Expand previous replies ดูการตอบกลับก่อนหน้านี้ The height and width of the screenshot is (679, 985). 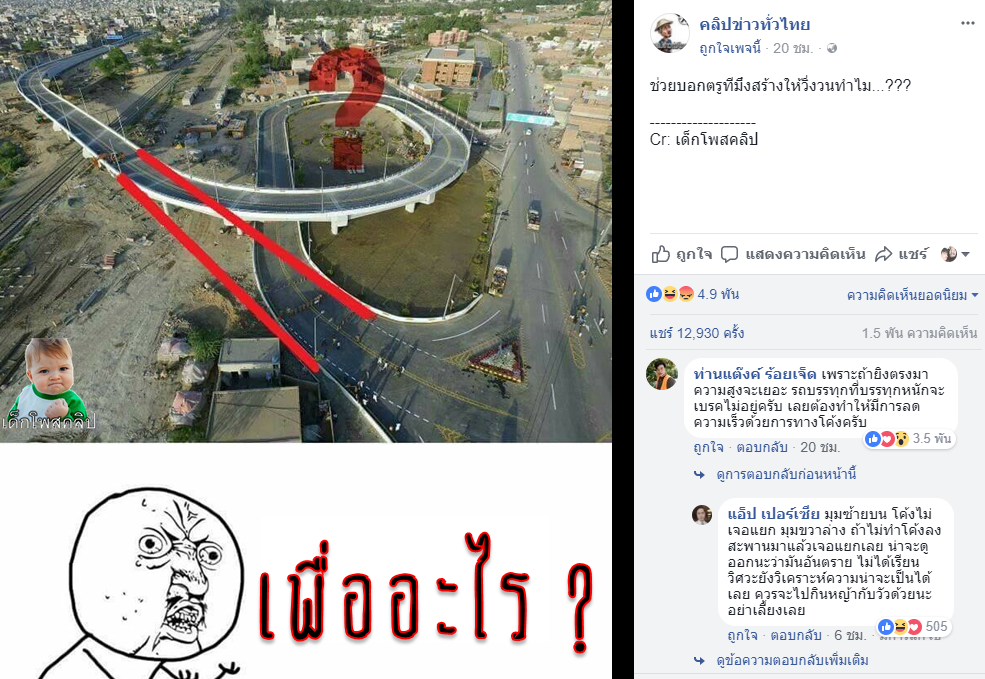tap(786, 474)
